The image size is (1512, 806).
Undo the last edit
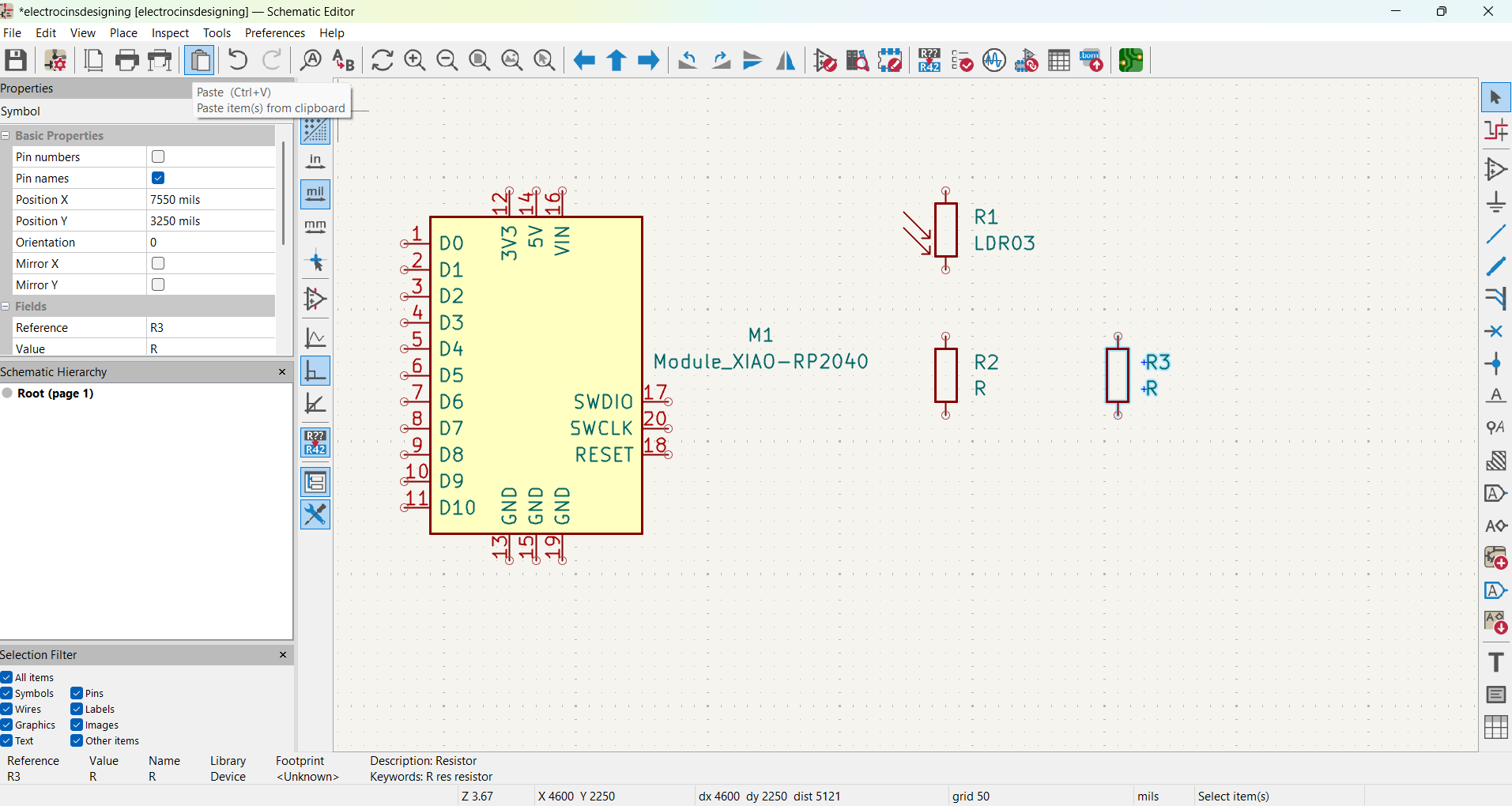[237, 60]
